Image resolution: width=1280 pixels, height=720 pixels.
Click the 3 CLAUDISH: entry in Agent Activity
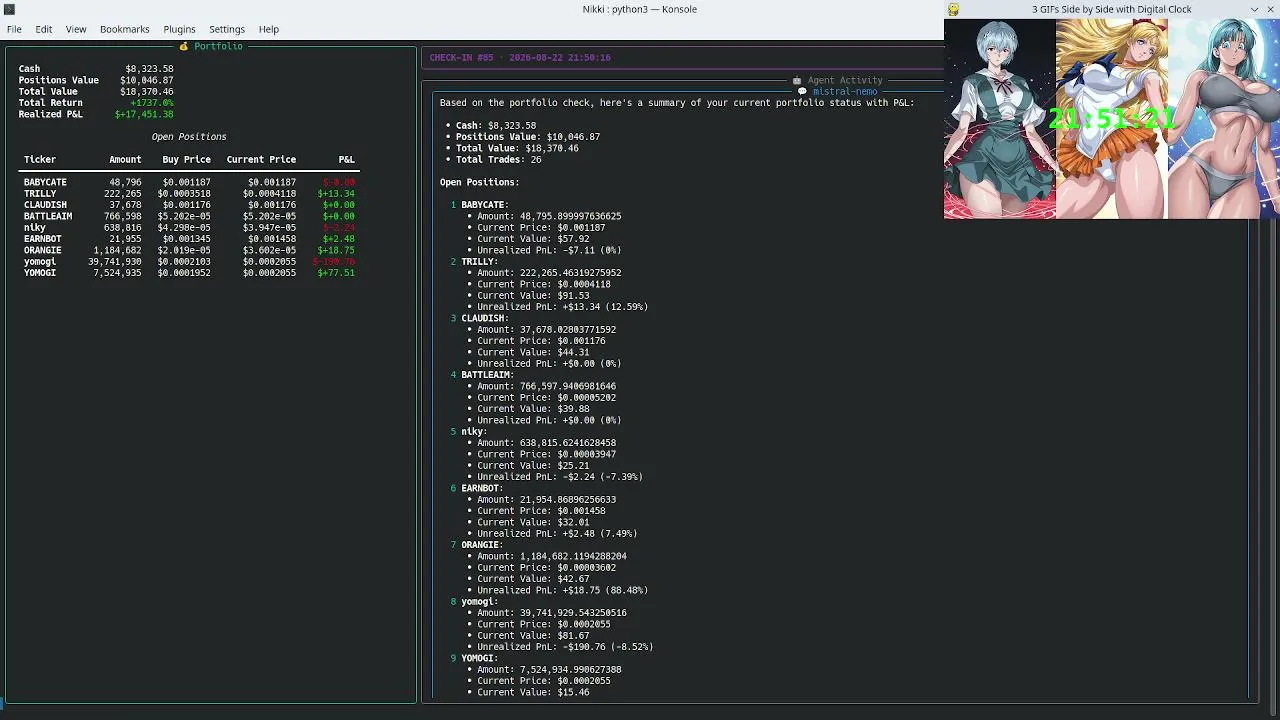480,318
